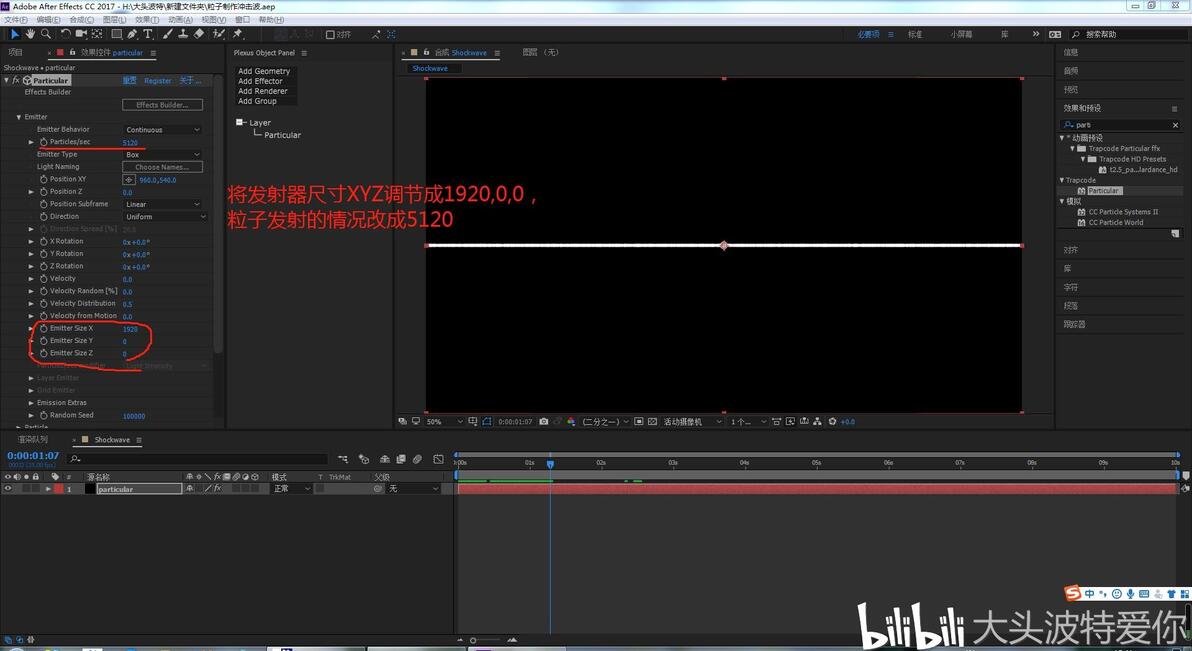Toggle the Particular fx effect switch

click(15, 80)
